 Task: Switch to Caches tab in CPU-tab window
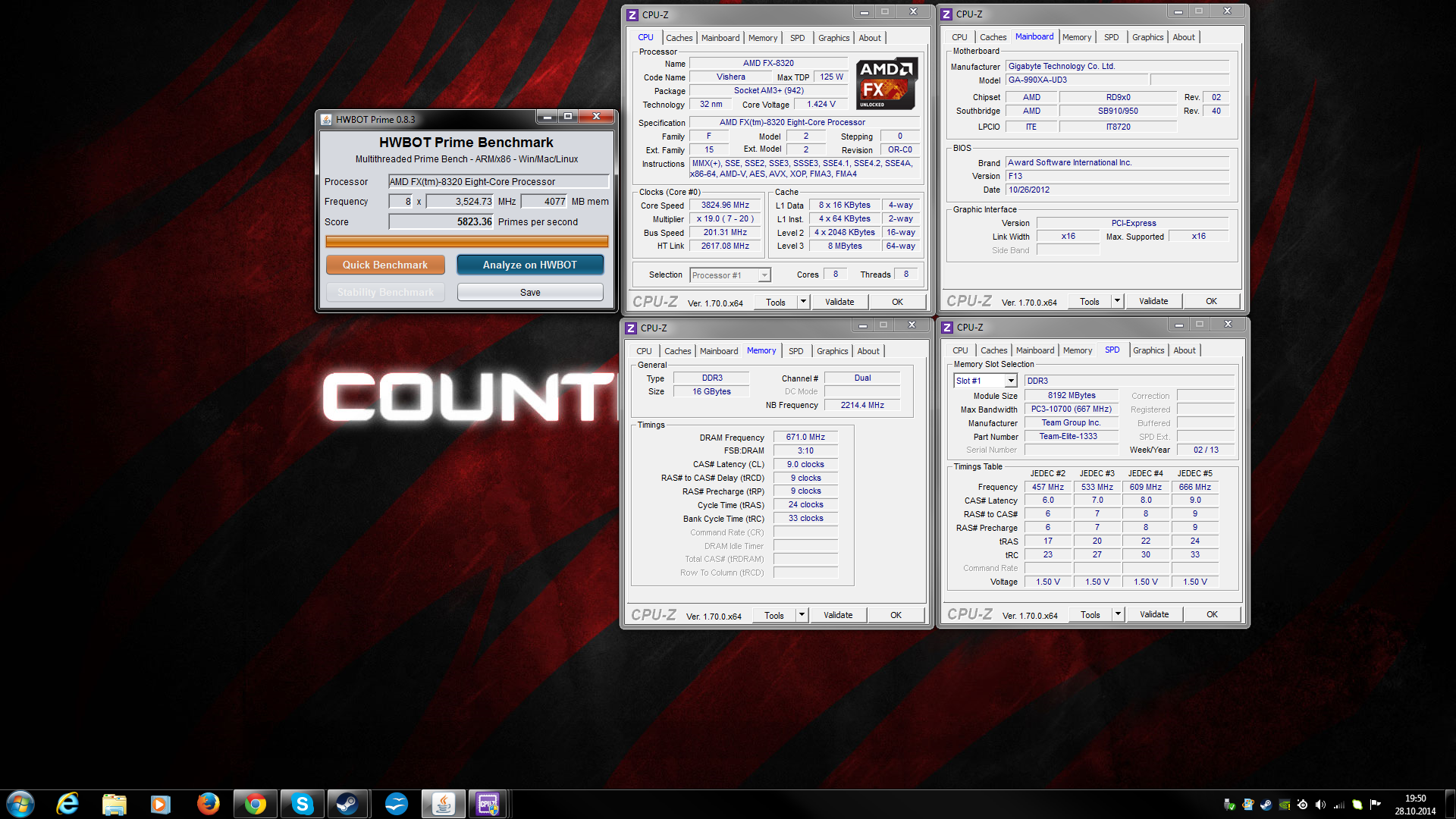pyautogui.click(x=679, y=38)
